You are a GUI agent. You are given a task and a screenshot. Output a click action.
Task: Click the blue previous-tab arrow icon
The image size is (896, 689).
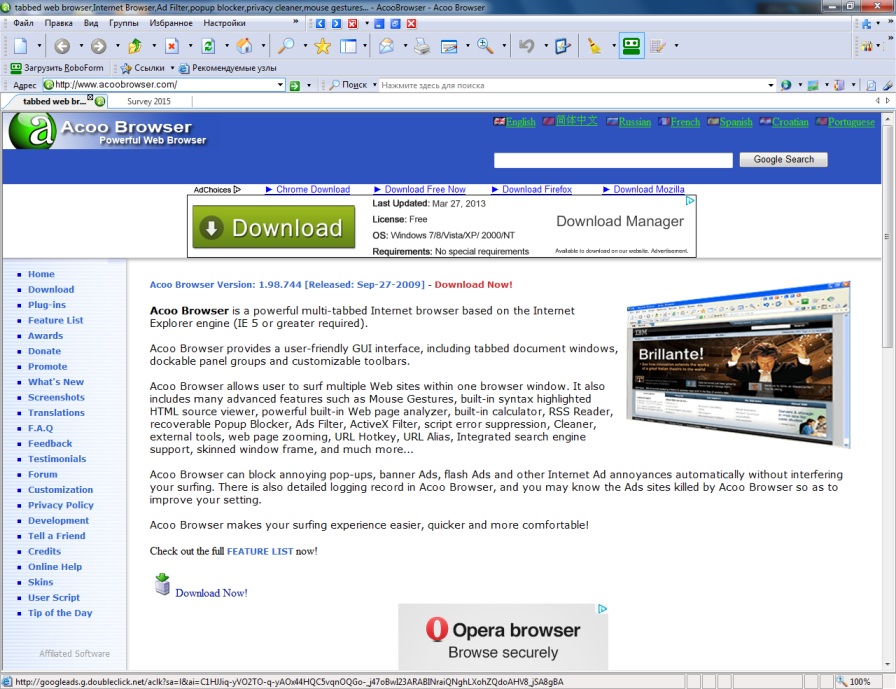(x=320, y=23)
